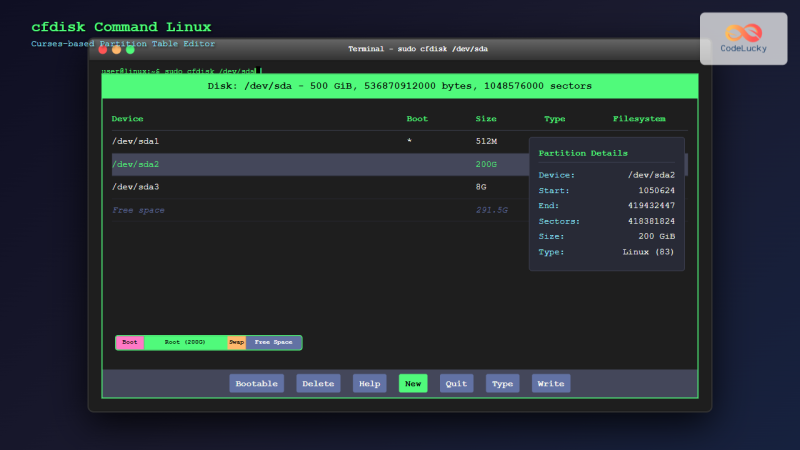Click the yellow minimize dot on terminal window
800x450 pixels.
point(116,49)
